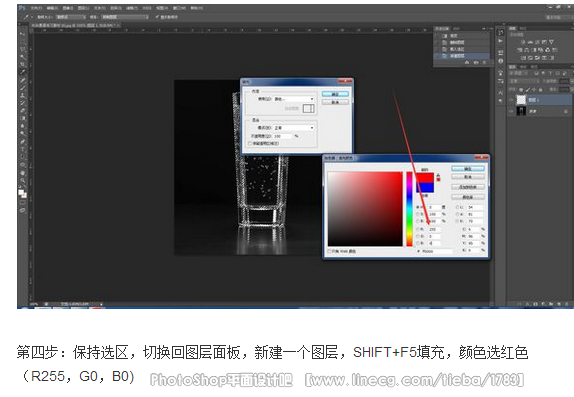Screen dimensions: 574x397
Task: Click the camera snapshot icon in History panel
Action: (x=476, y=63)
